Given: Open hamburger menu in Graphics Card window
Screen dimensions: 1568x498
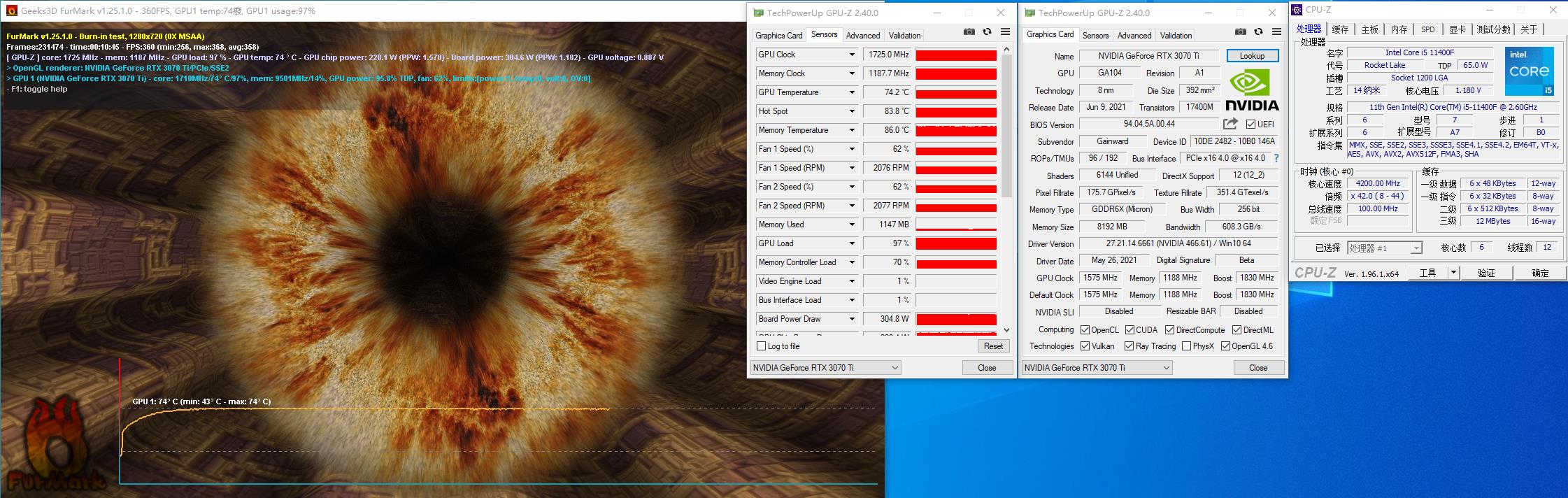Looking at the screenshot, I should 1276,31.
